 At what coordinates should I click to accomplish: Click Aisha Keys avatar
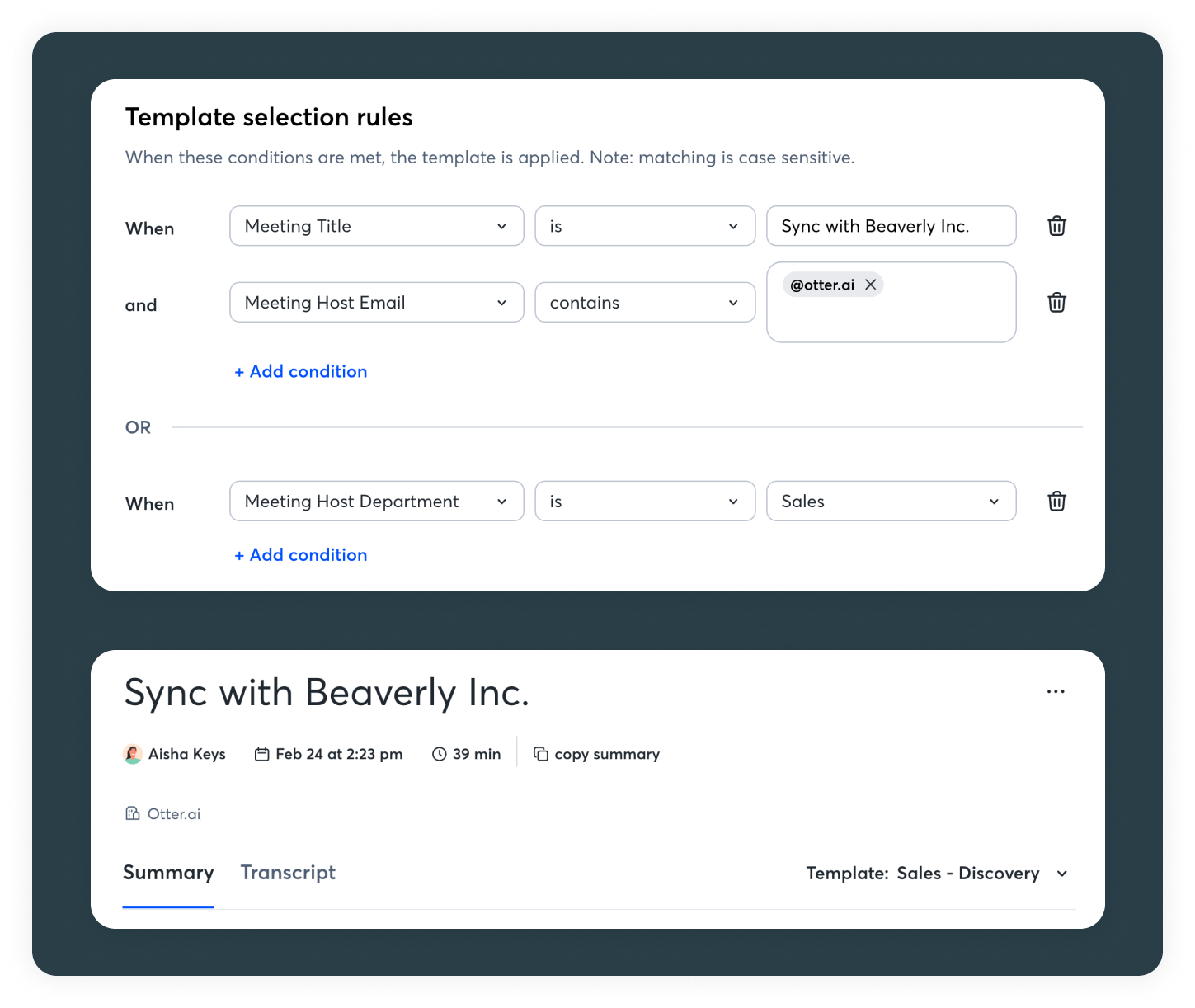133,754
